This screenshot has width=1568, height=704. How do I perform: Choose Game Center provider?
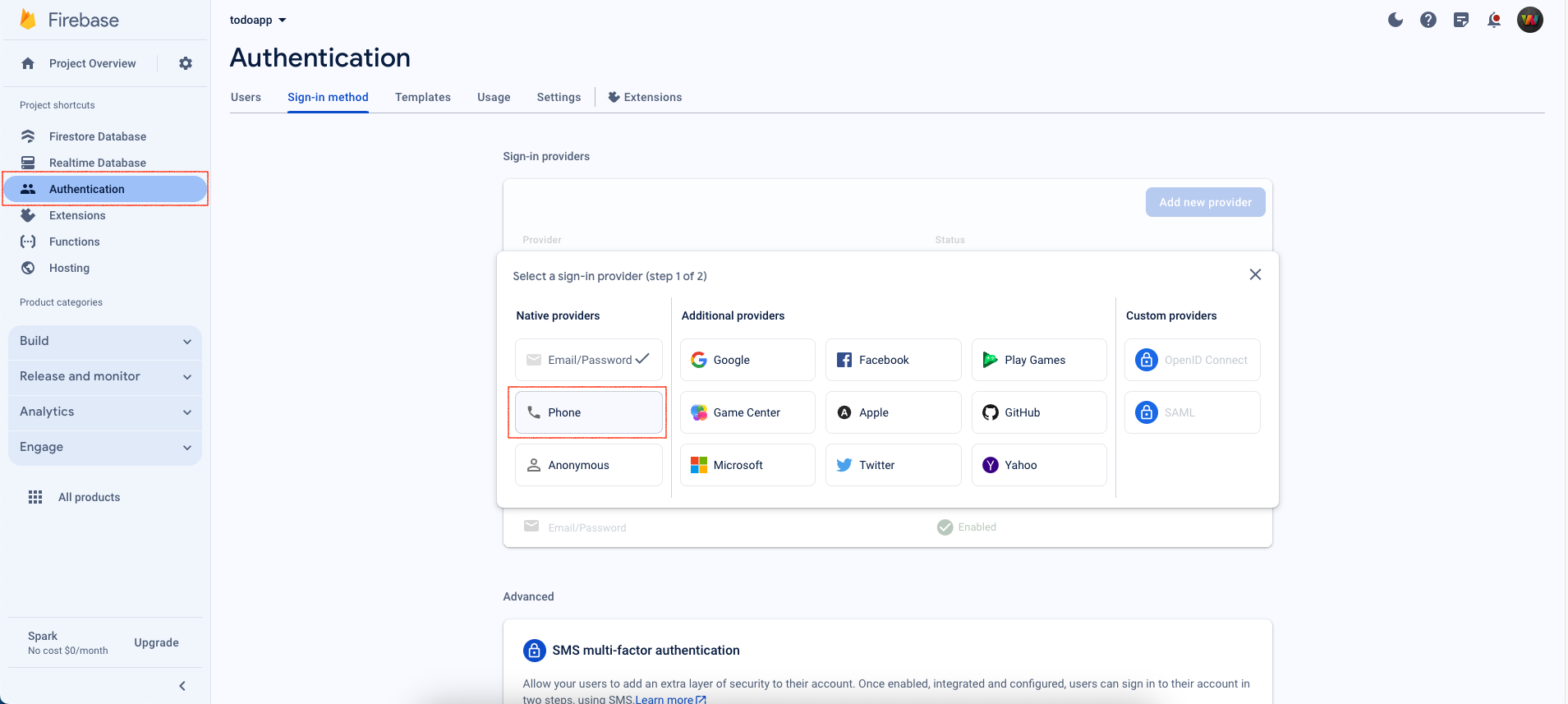pos(747,412)
